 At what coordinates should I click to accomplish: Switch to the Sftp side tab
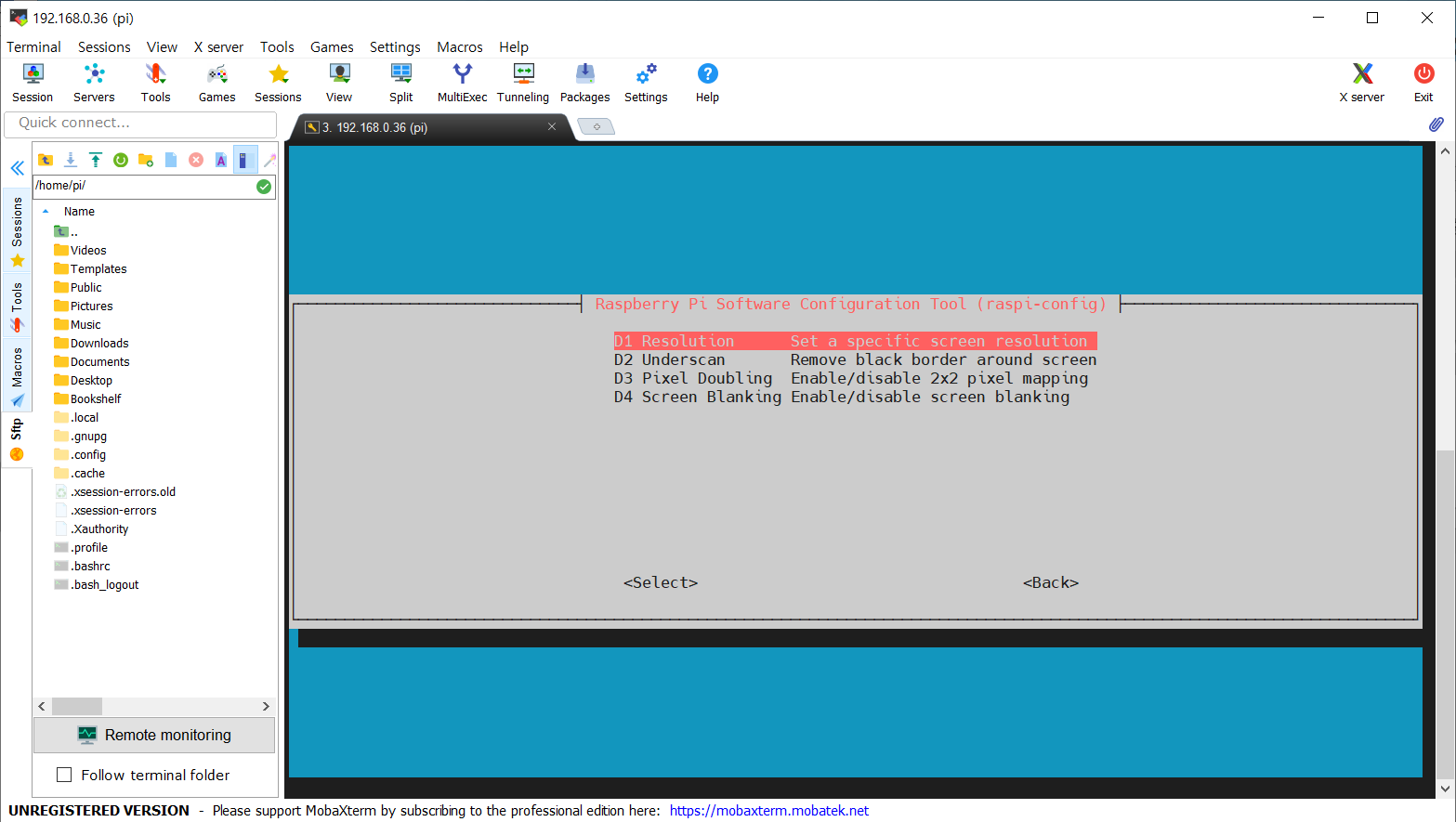point(17,439)
